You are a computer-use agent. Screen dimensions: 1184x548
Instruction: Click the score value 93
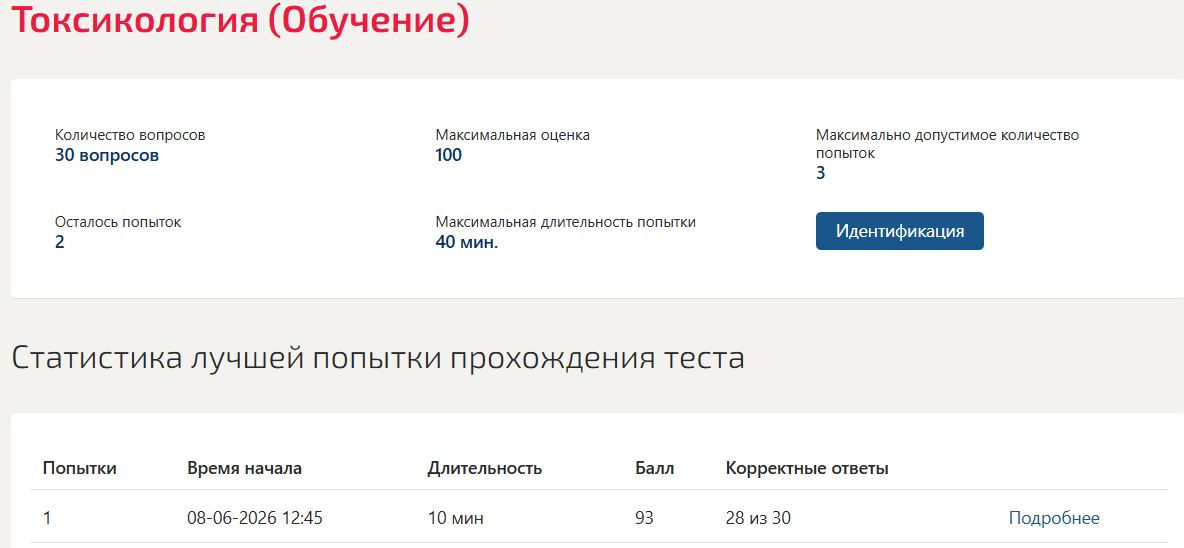(x=645, y=519)
